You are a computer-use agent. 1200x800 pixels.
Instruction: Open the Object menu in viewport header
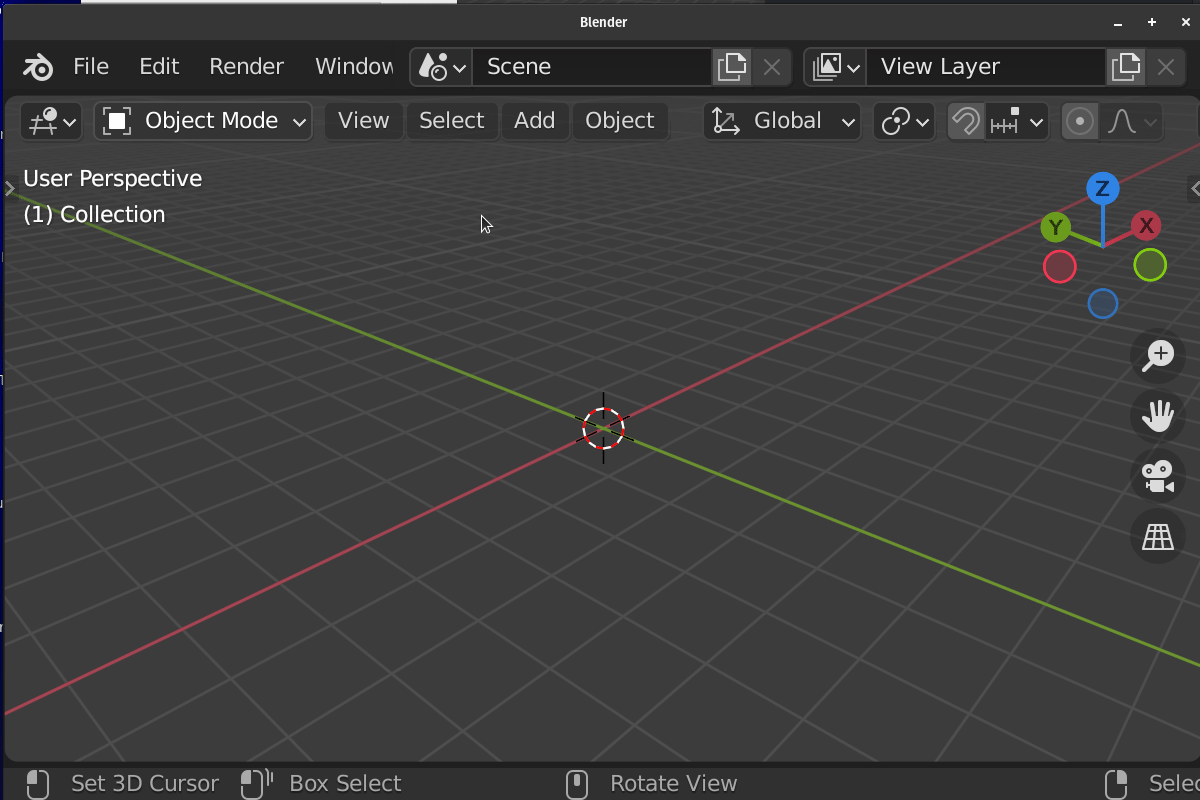[x=620, y=121]
